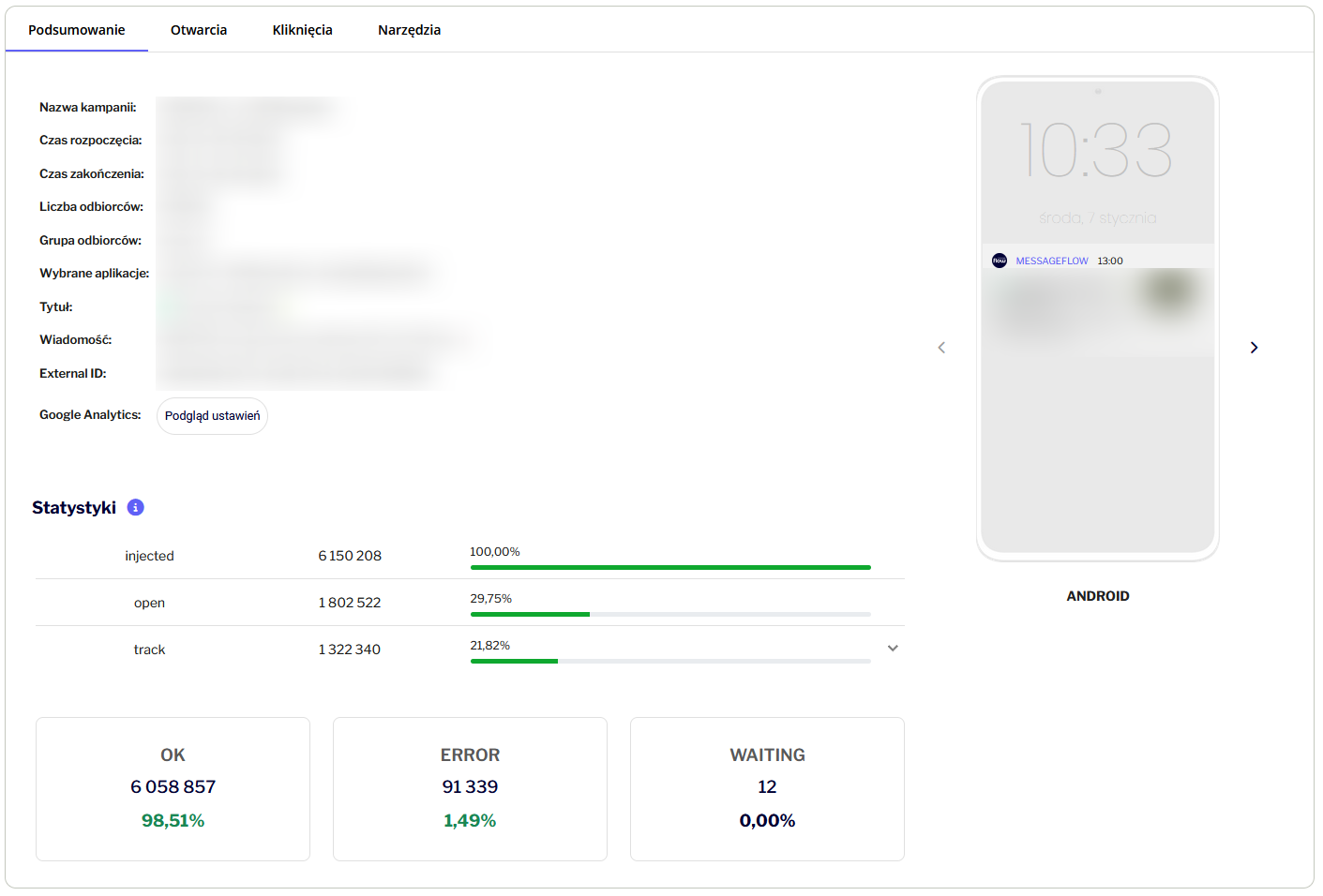Viewport: 1323px width, 896px height.
Task: Show next device preview with right arrow
Action: coord(1254,348)
